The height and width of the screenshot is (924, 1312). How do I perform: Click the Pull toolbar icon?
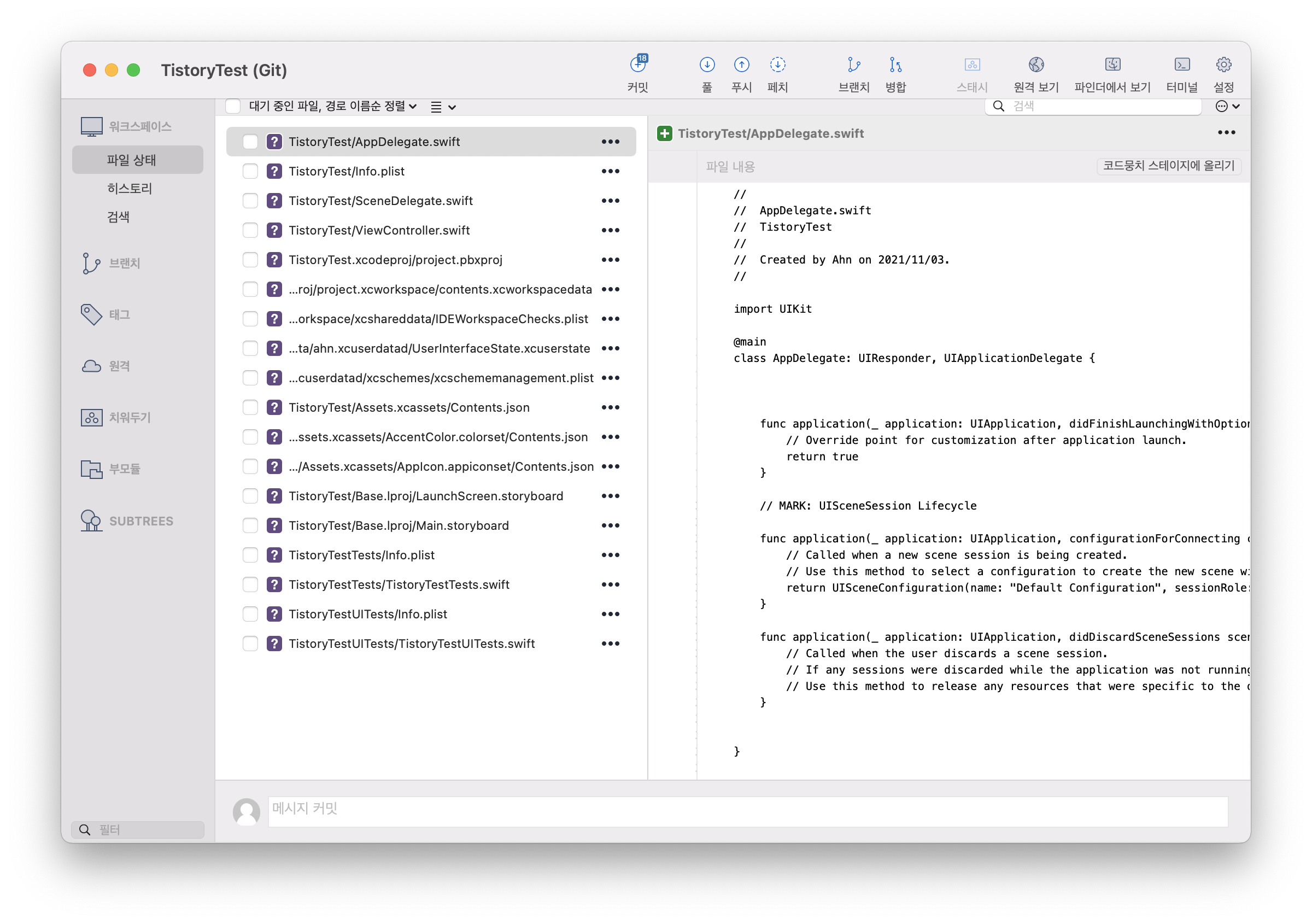click(707, 65)
